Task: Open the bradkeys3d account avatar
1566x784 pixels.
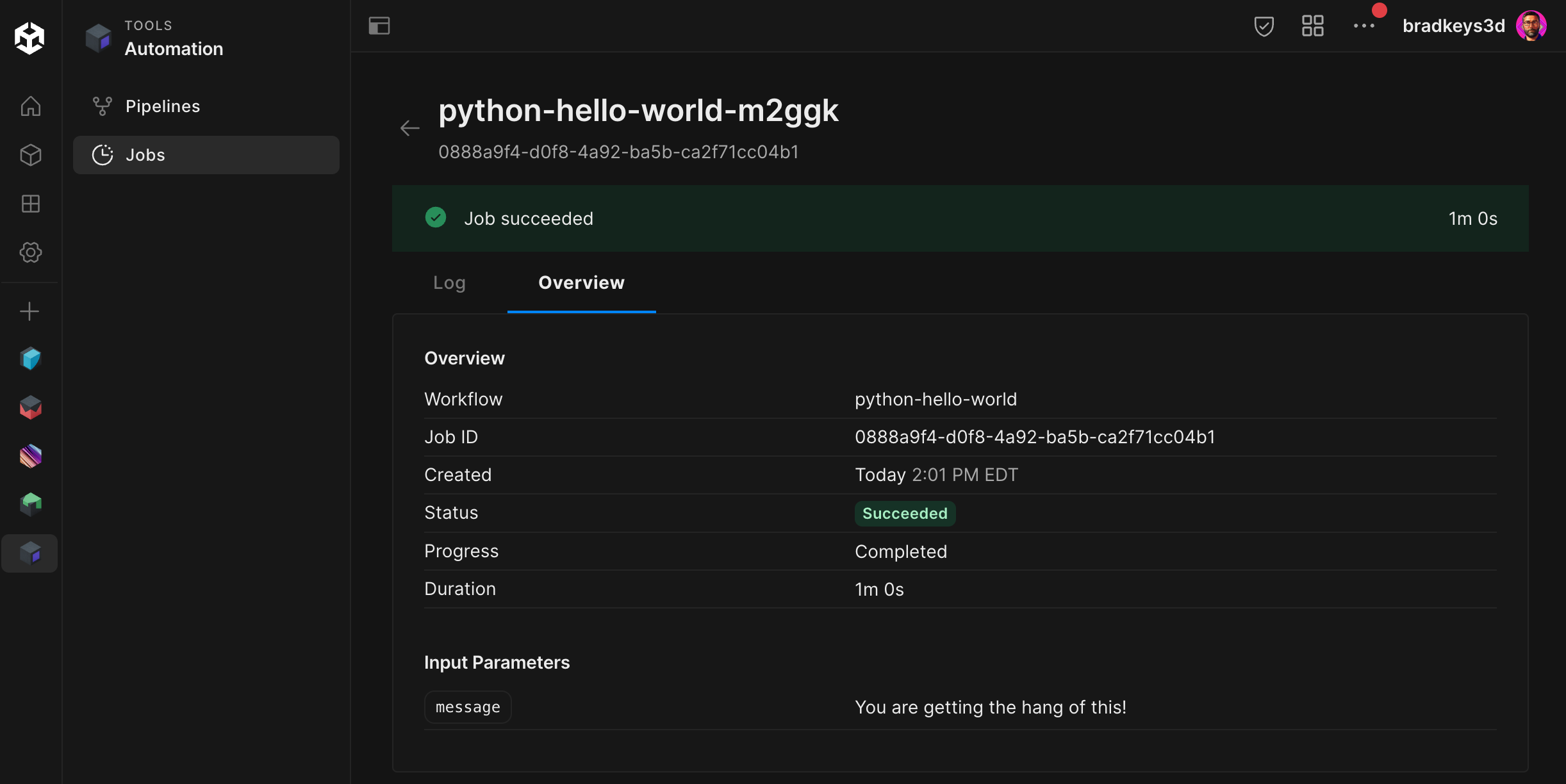Action: pyautogui.click(x=1531, y=26)
